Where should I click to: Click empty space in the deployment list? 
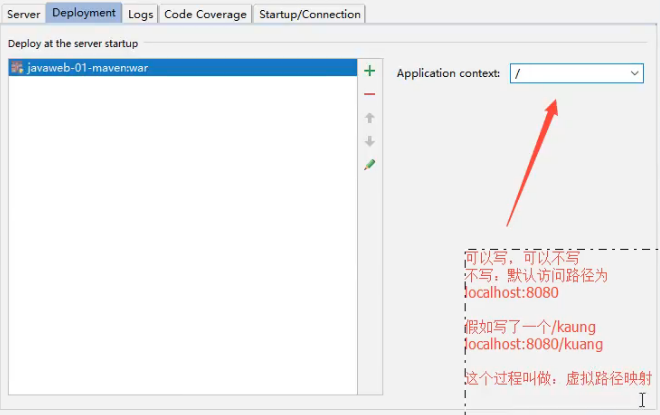(x=180, y=250)
